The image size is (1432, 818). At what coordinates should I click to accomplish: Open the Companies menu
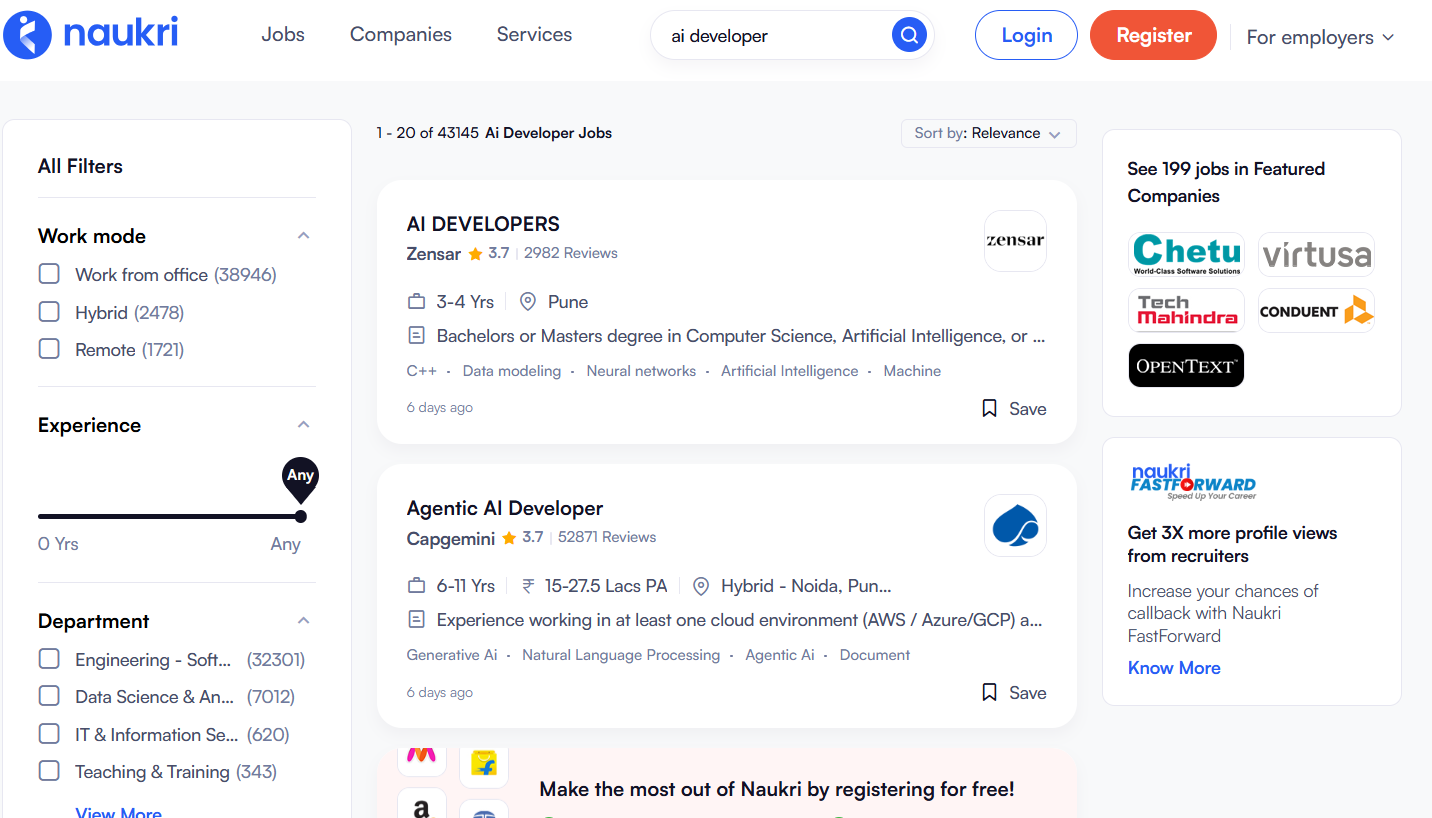click(400, 33)
